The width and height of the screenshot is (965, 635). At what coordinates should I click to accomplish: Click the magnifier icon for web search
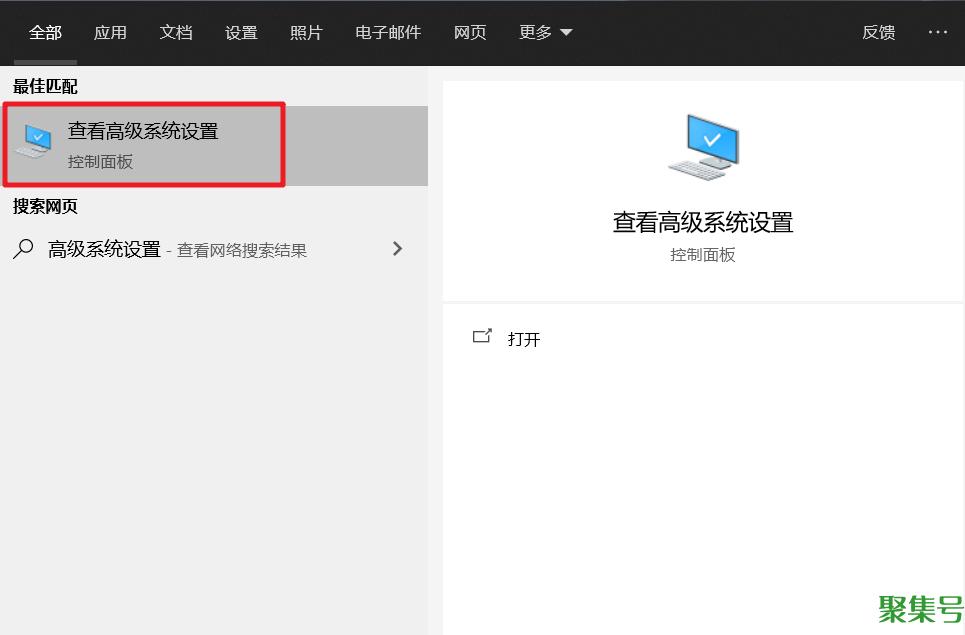coord(23,249)
